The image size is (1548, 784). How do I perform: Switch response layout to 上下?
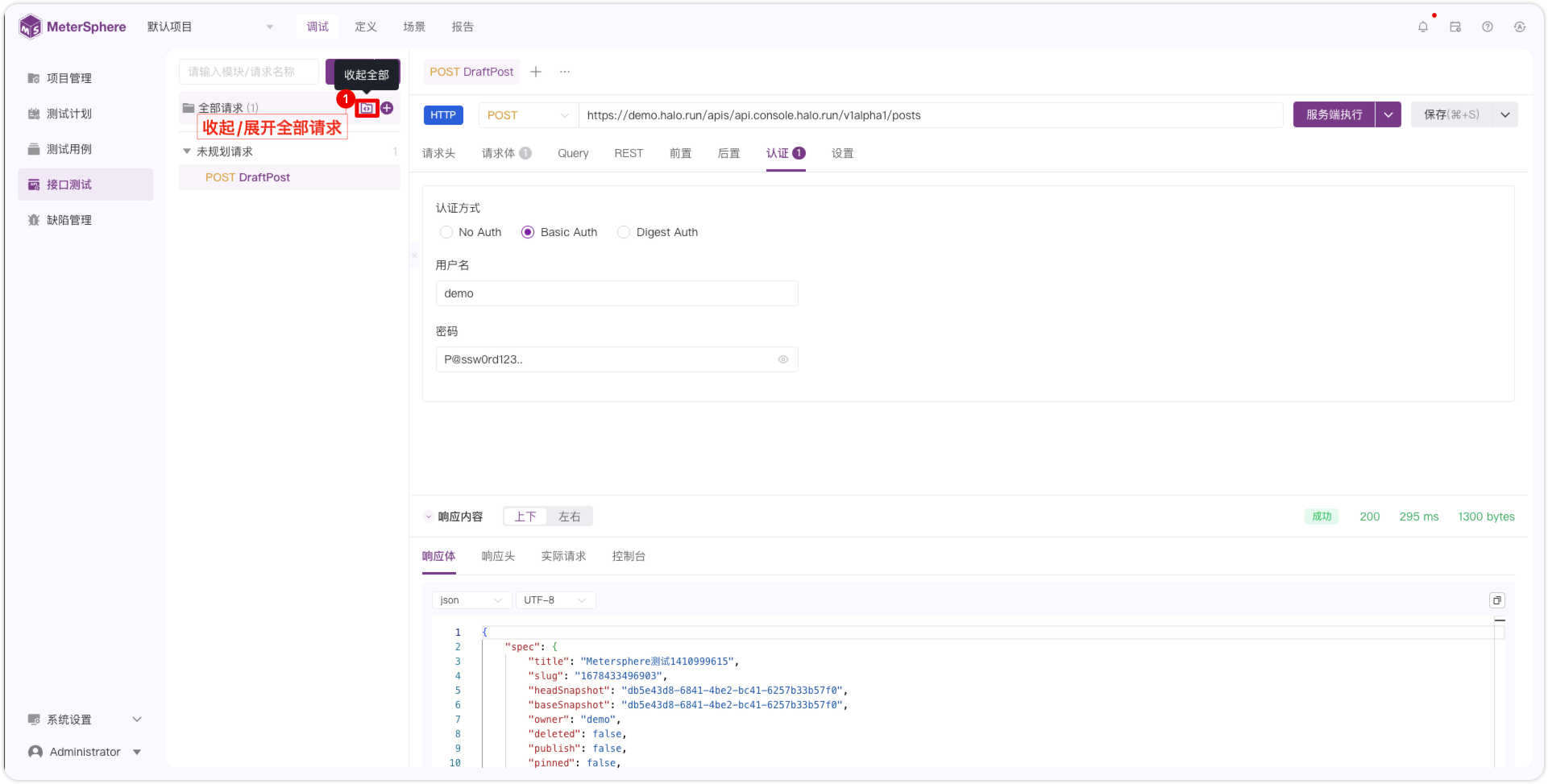525,516
